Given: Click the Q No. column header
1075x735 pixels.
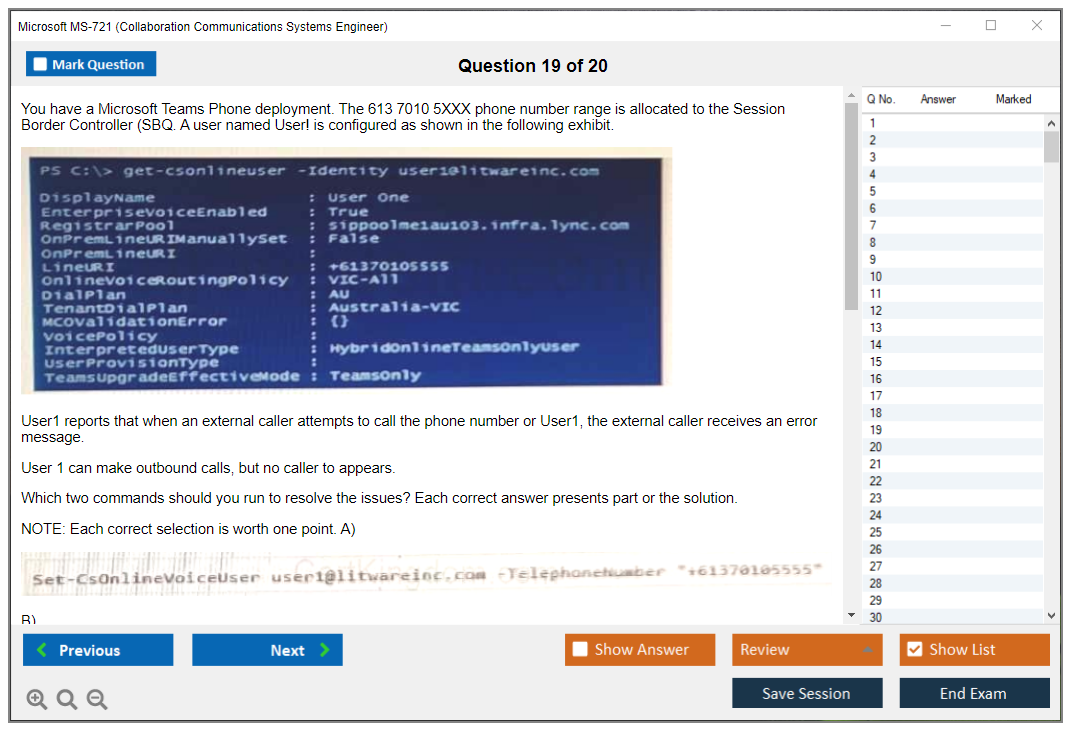Looking at the screenshot, I should pyautogui.click(x=881, y=99).
